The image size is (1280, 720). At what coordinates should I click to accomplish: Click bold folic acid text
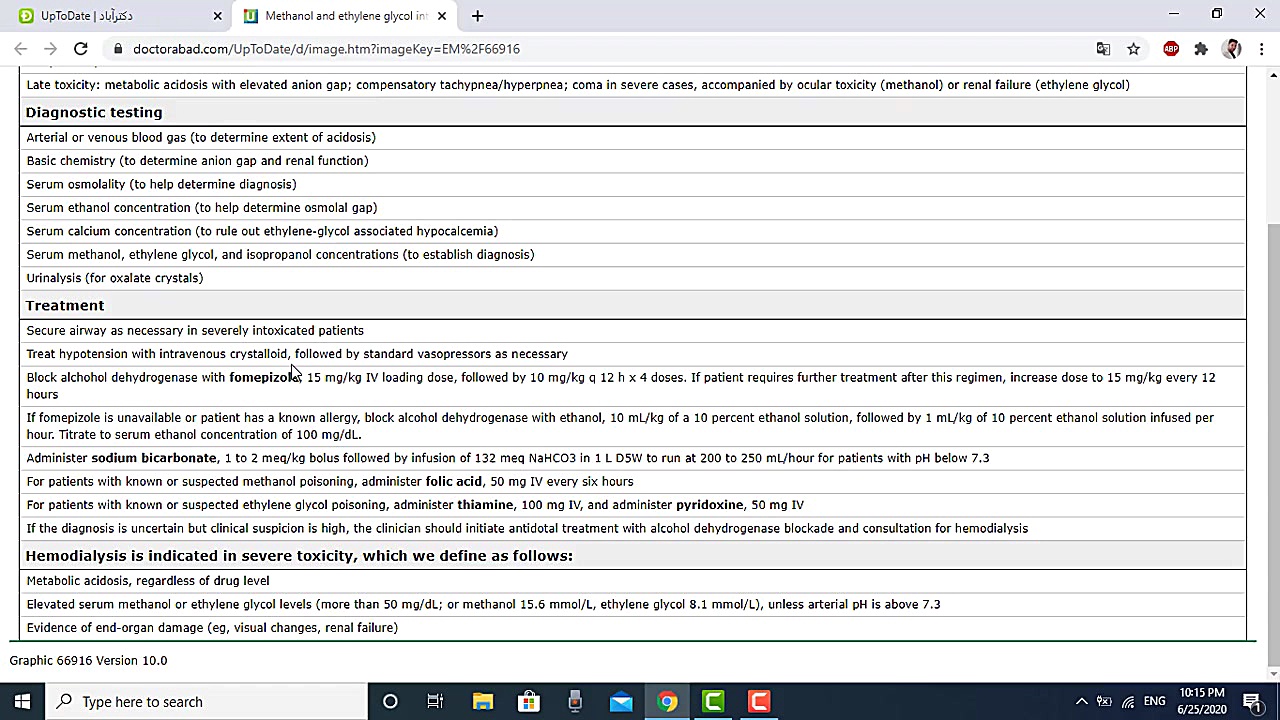click(454, 481)
